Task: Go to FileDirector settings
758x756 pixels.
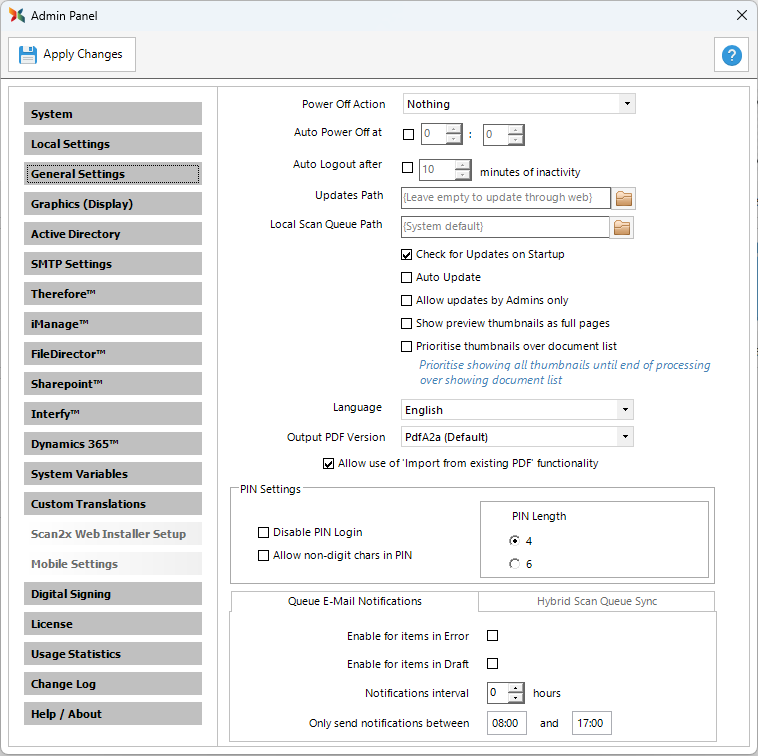Action: click(x=113, y=353)
